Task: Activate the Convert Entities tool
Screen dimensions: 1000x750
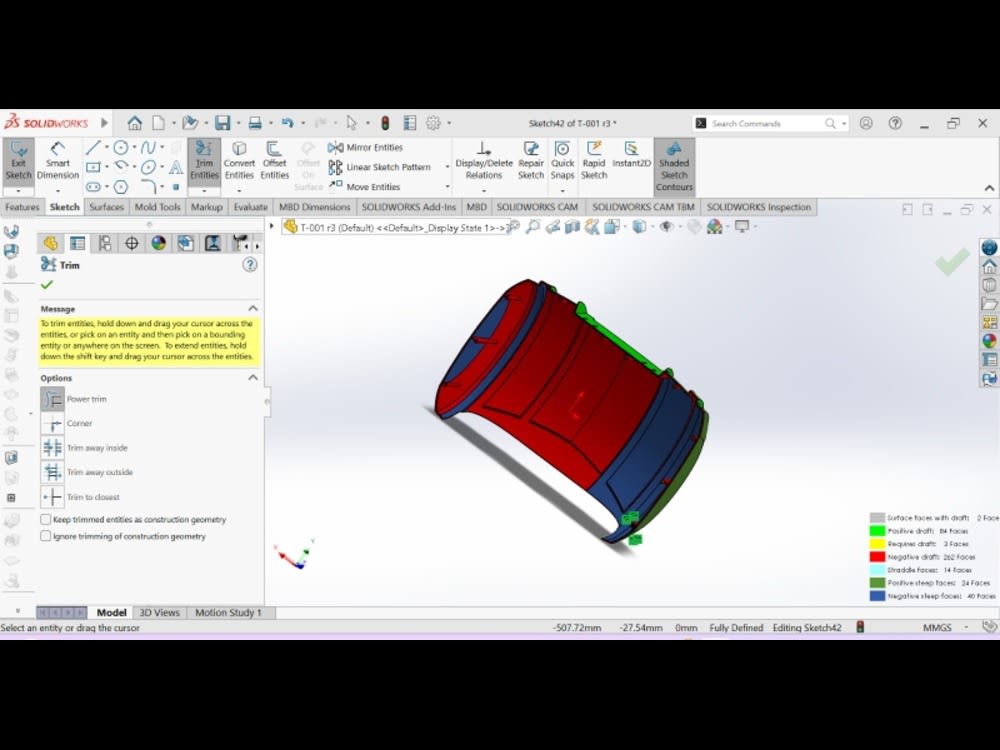Action: [x=239, y=160]
